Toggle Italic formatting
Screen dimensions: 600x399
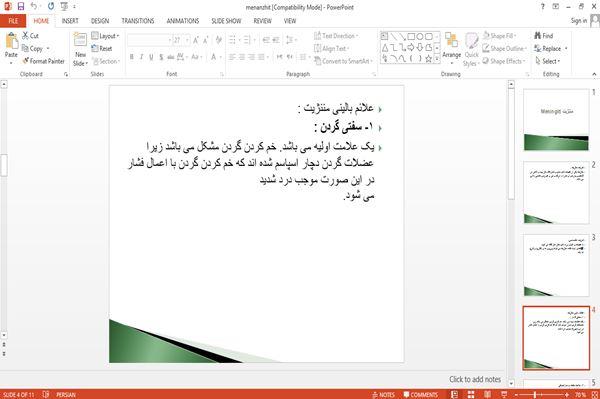[x=141, y=57]
